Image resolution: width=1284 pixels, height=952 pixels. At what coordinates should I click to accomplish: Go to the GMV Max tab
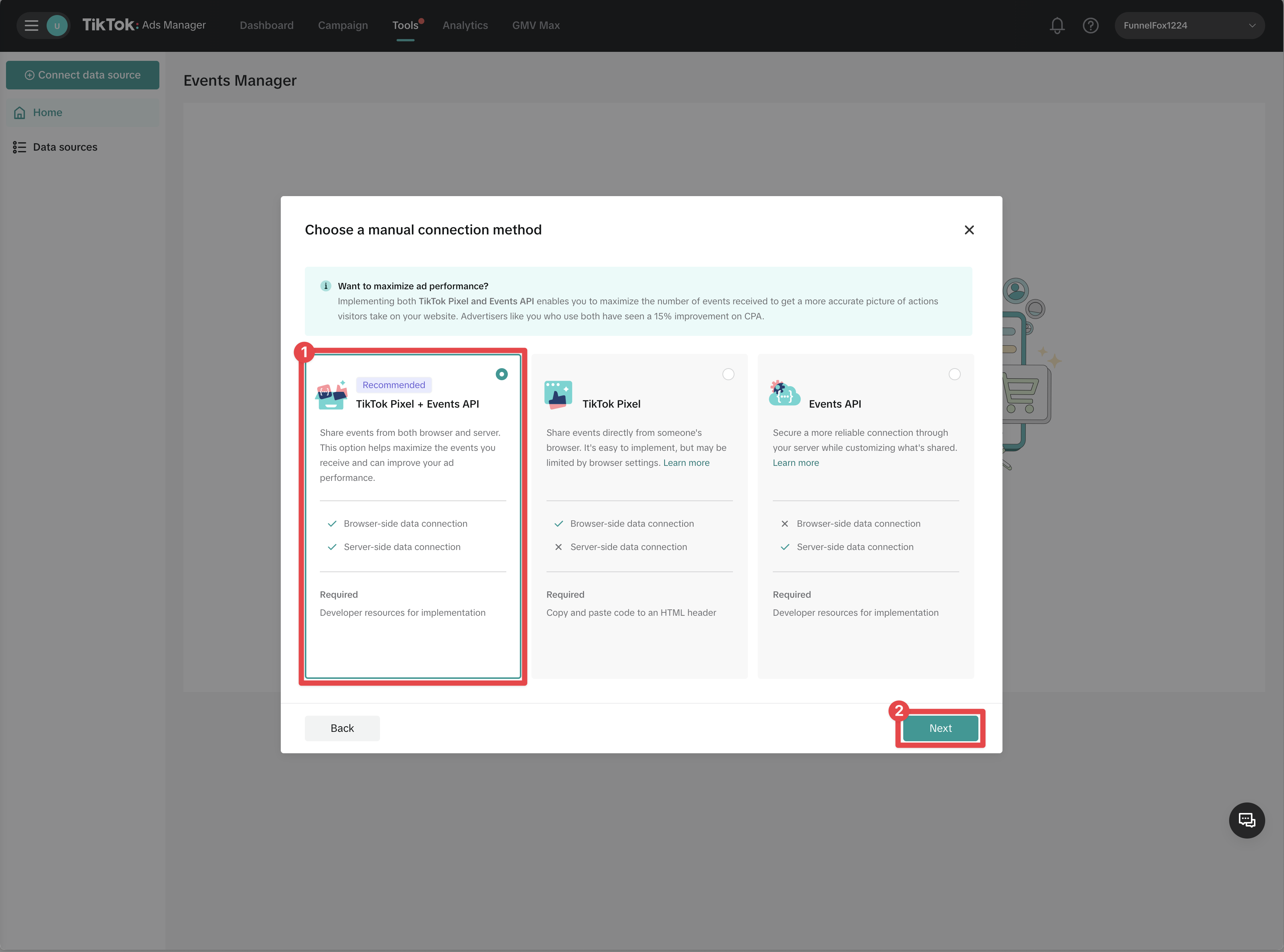tap(536, 25)
